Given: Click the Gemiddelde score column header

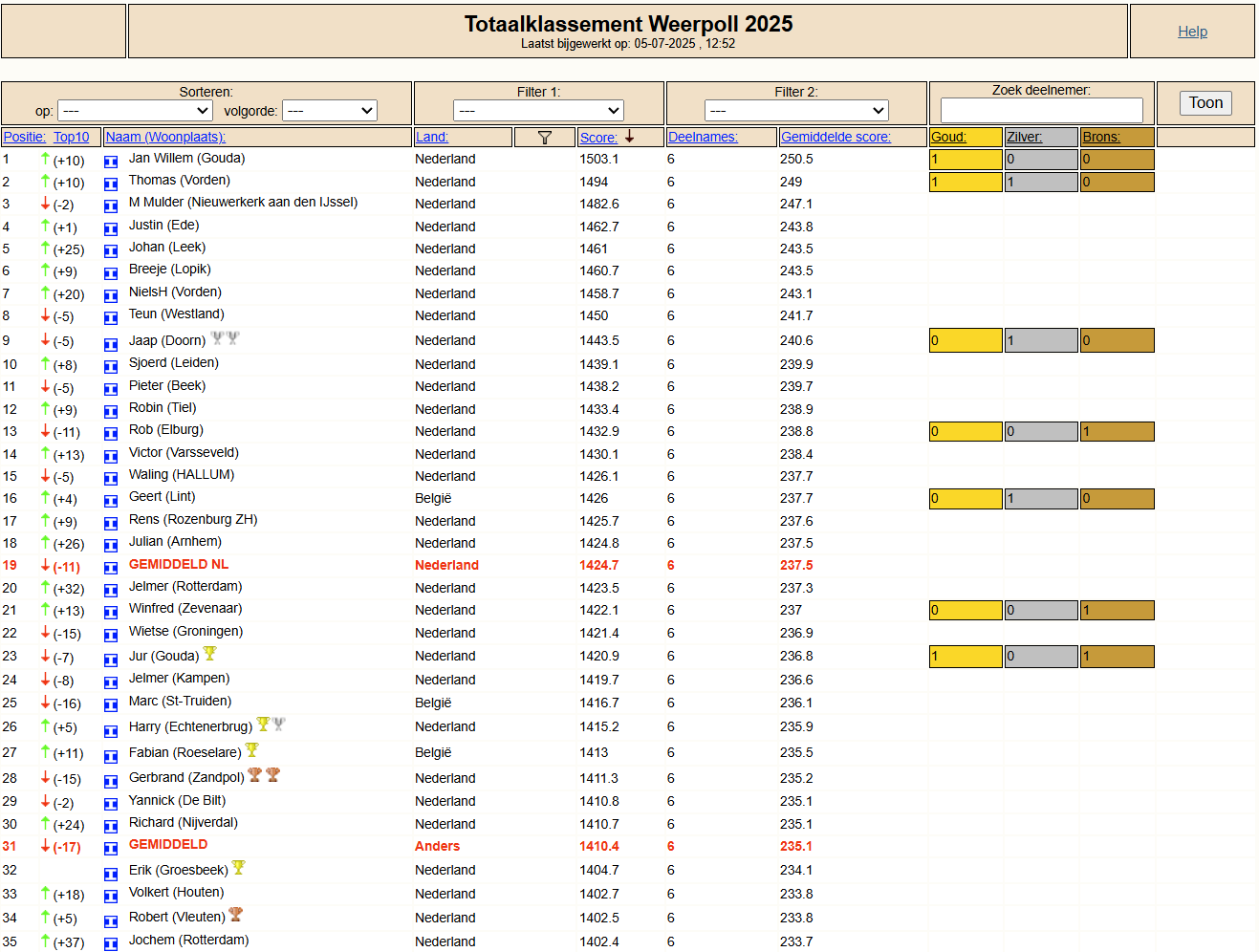Looking at the screenshot, I should pyautogui.click(x=836, y=137).
